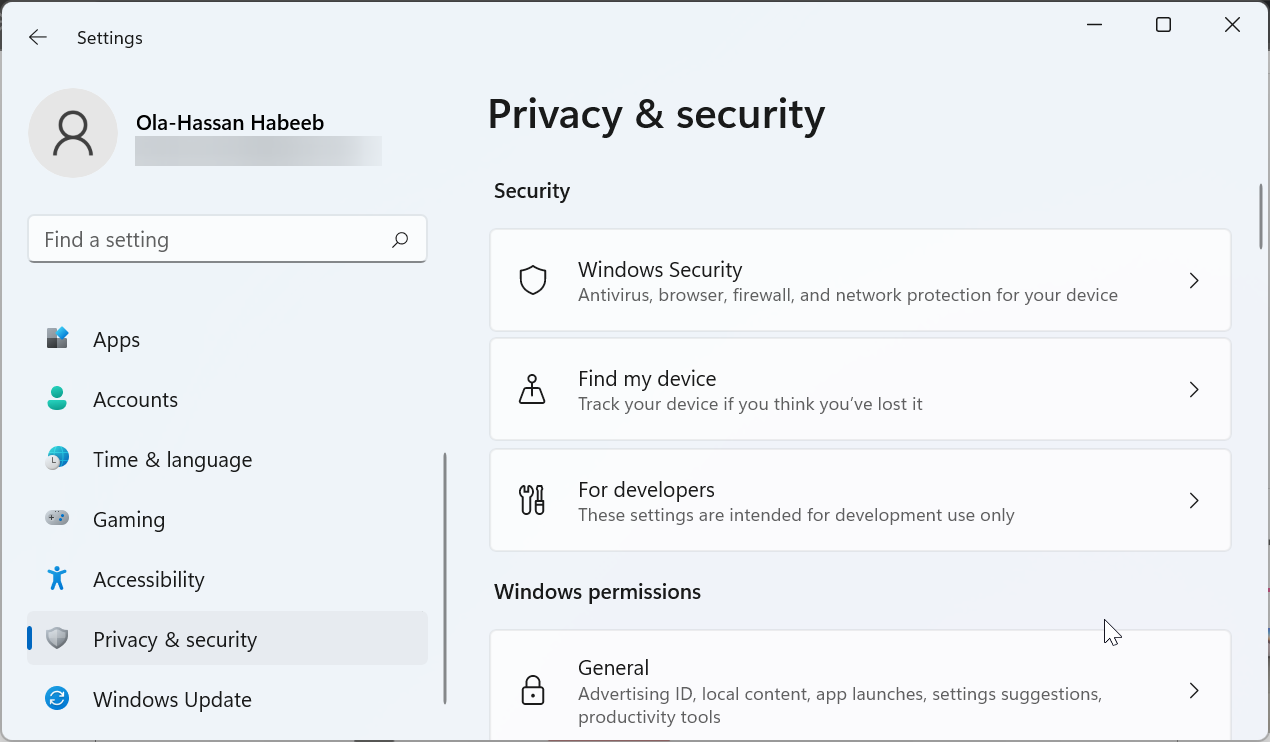The image size is (1270, 742).
Task: Click the Accessibility person icon
Action: pos(57,579)
